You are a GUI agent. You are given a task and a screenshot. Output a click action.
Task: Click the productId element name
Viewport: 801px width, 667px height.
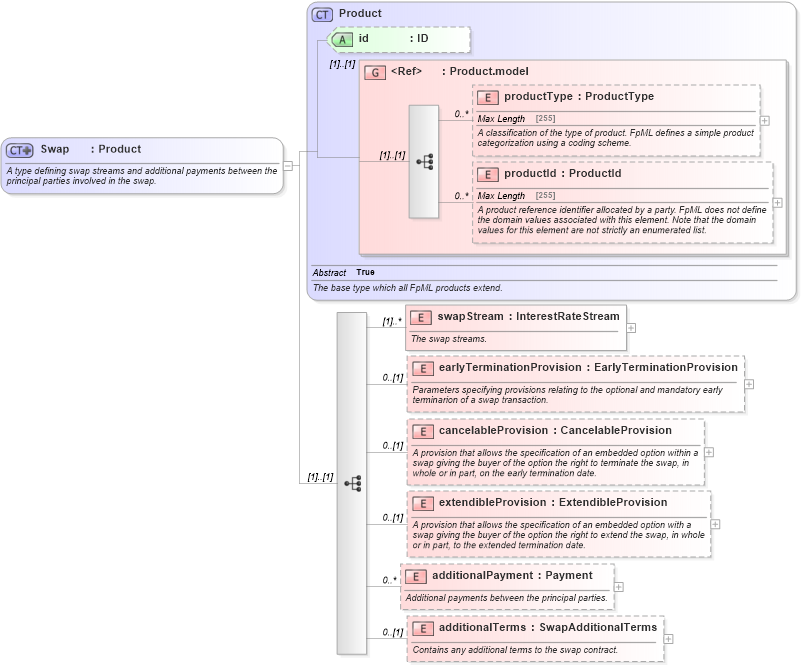pos(530,174)
